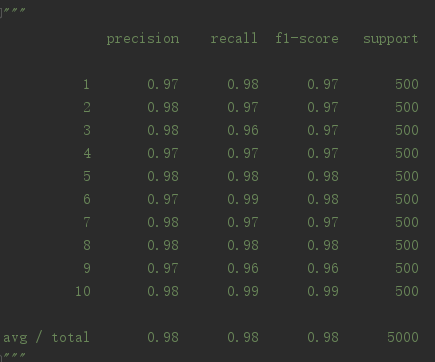Place cursor on the recall column header
435x362 pixels.
pyautogui.click(x=234, y=39)
